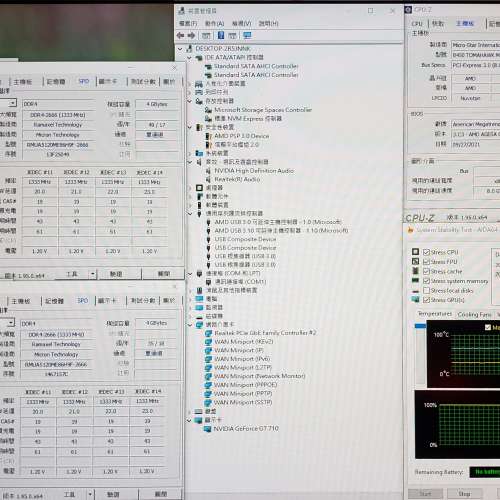Collapse the display adapters node
This screenshot has height=500, width=500.
(190, 420)
